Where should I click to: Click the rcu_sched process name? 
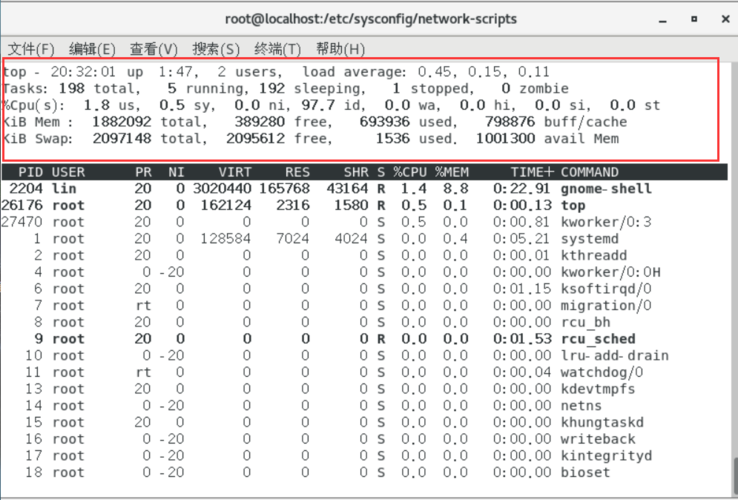pos(598,339)
